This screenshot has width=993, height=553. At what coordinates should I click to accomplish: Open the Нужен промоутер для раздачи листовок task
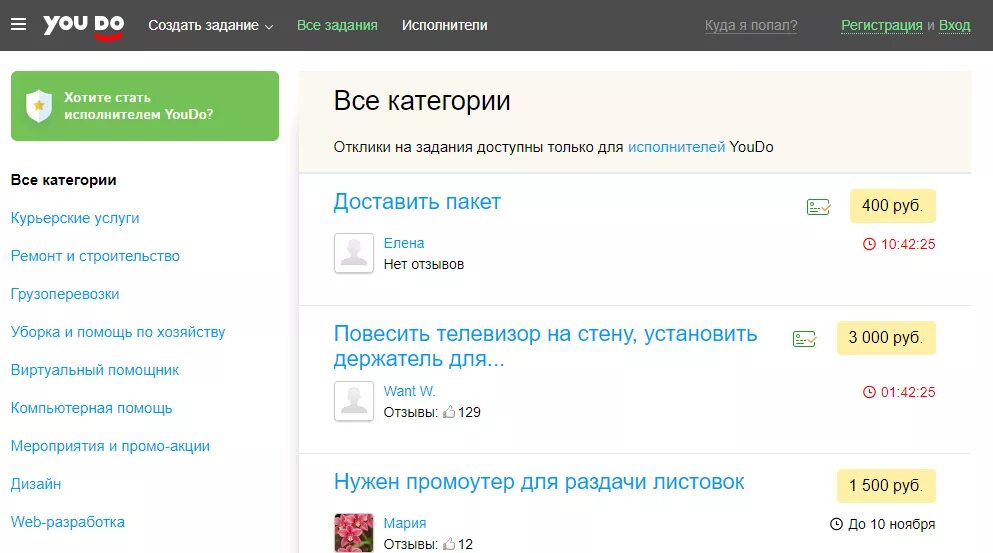point(539,481)
